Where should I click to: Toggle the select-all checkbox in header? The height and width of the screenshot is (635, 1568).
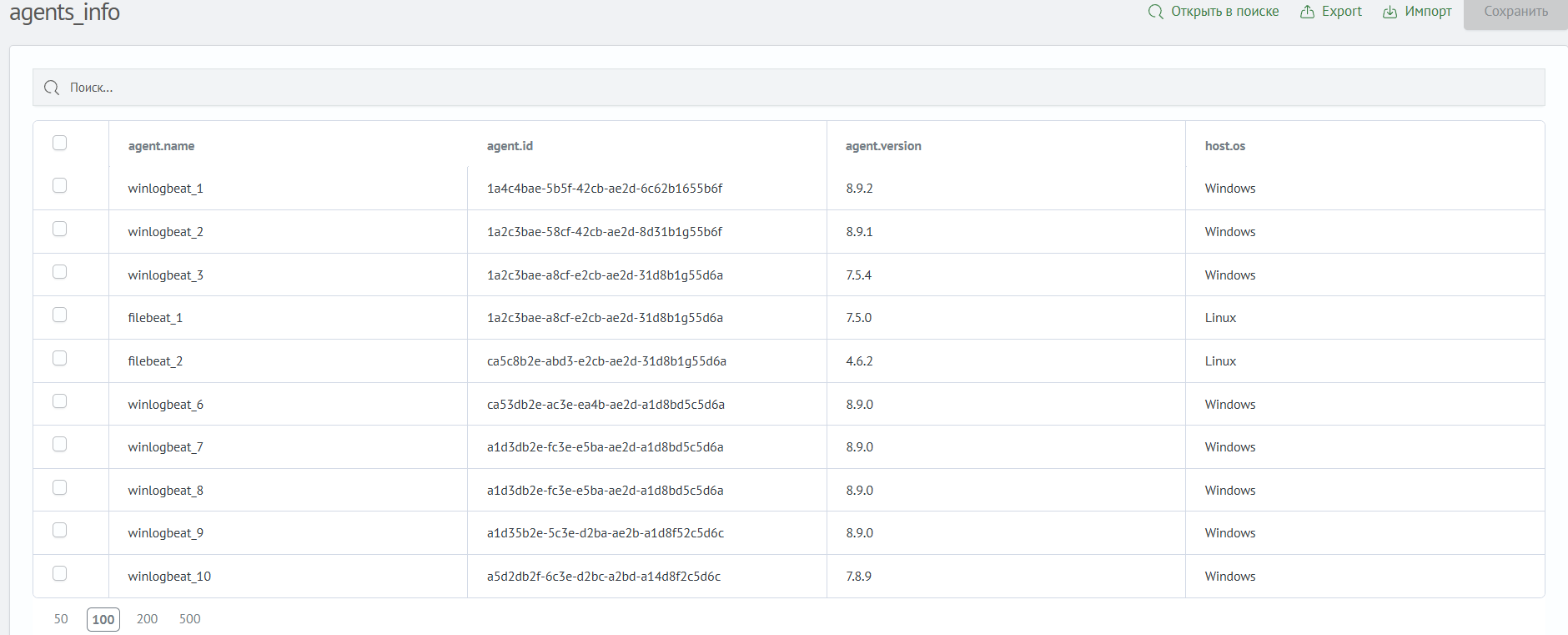click(59, 143)
